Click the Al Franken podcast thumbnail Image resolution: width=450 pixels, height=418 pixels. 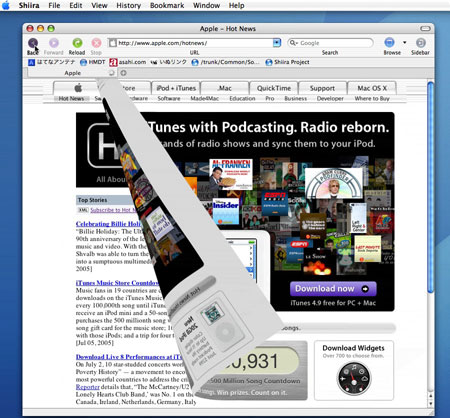coord(231,174)
